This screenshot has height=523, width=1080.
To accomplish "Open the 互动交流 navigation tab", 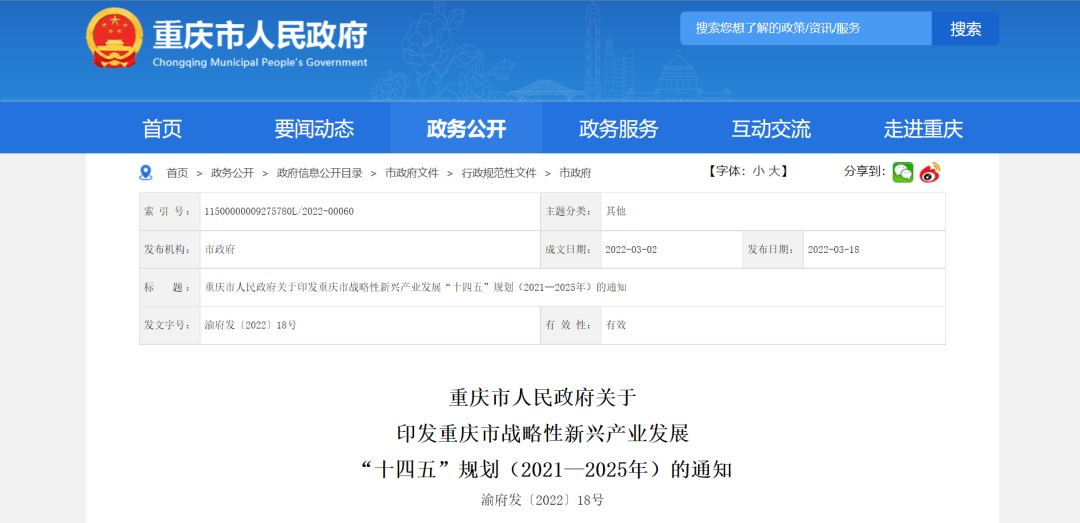I will point(771,128).
